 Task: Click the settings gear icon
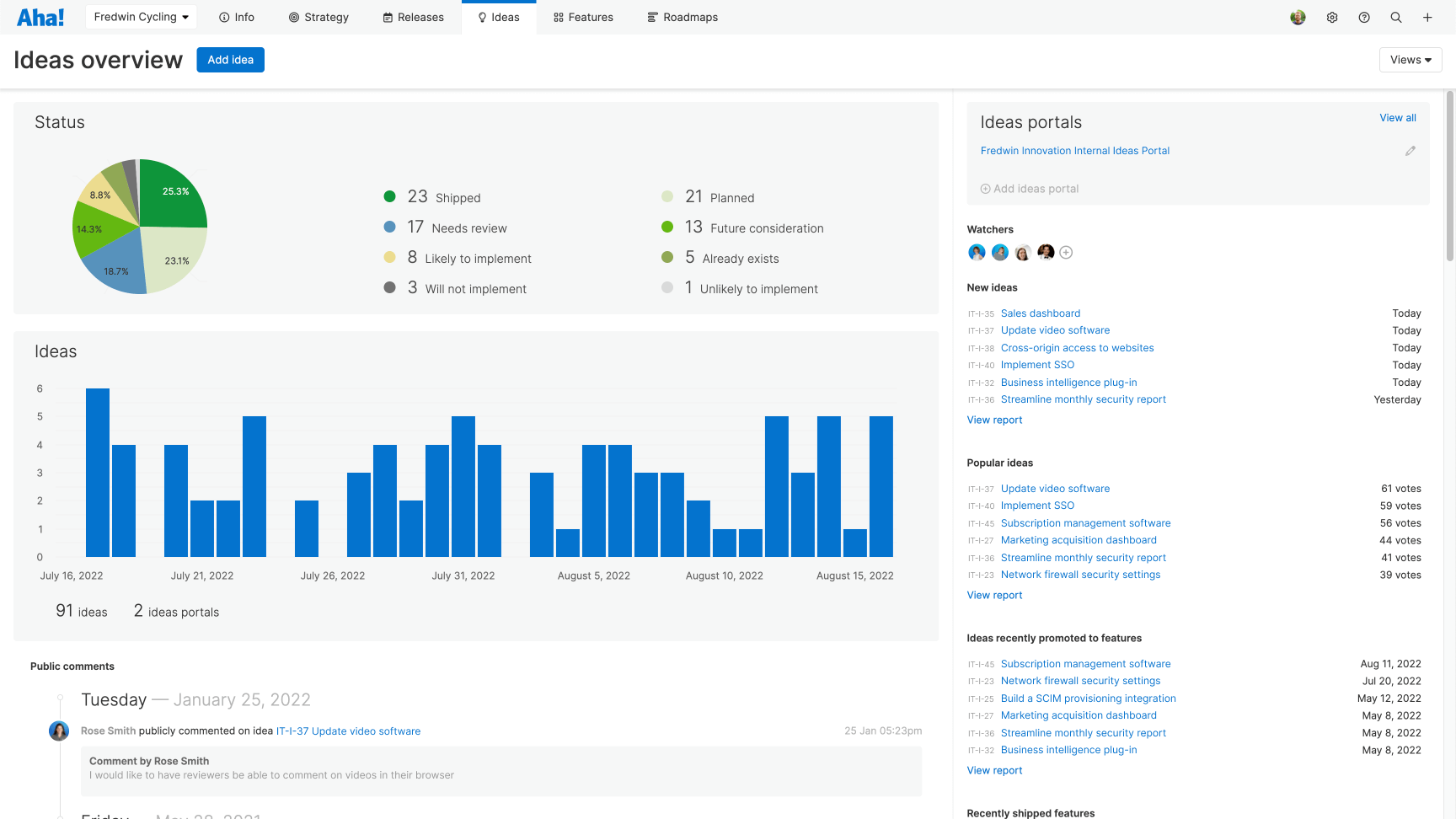click(x=1331, y=17)
